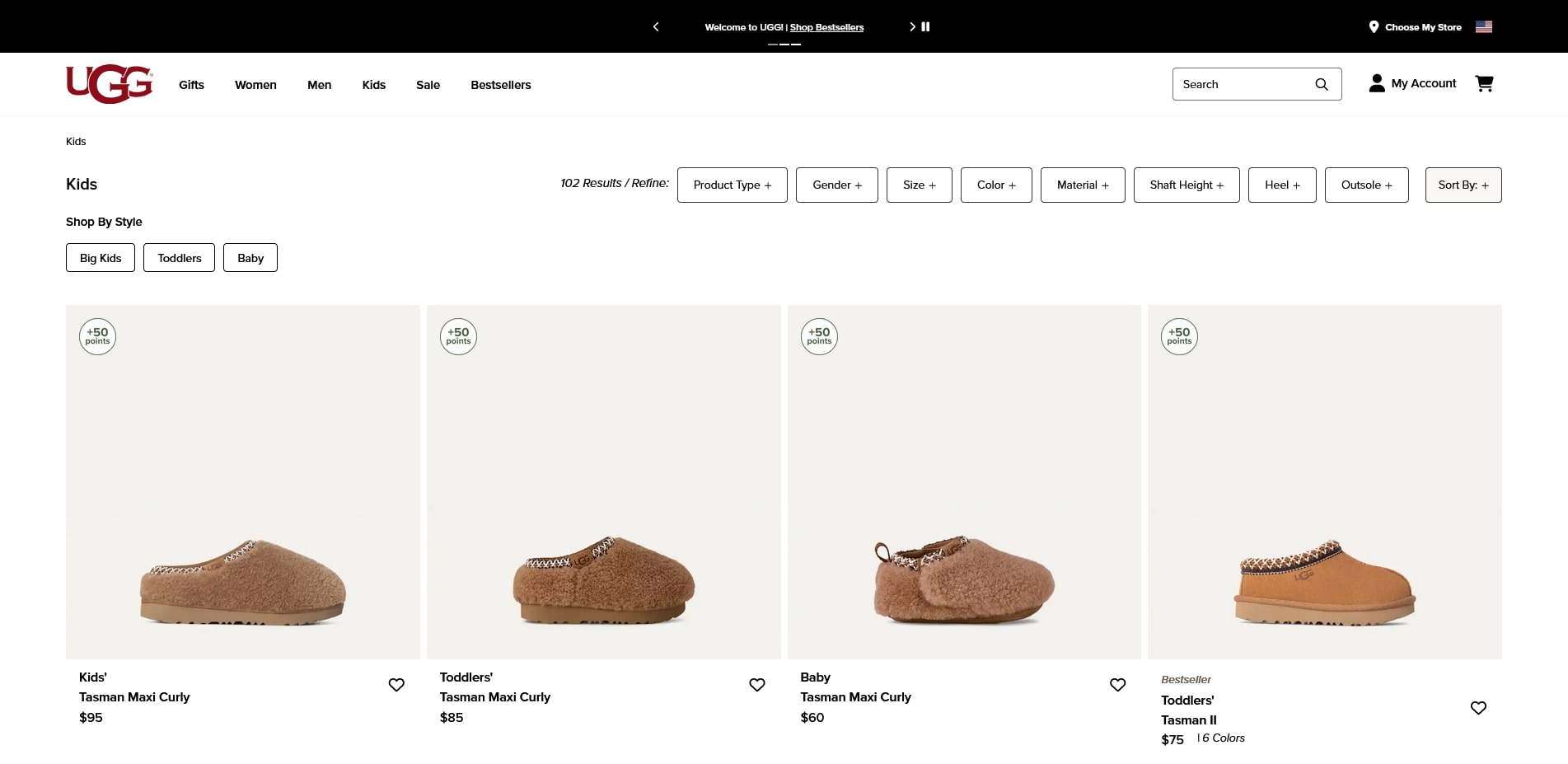The image size is (1568, 764).
Task: Click the Shop Bestsellers link
Action: point(826,27)
